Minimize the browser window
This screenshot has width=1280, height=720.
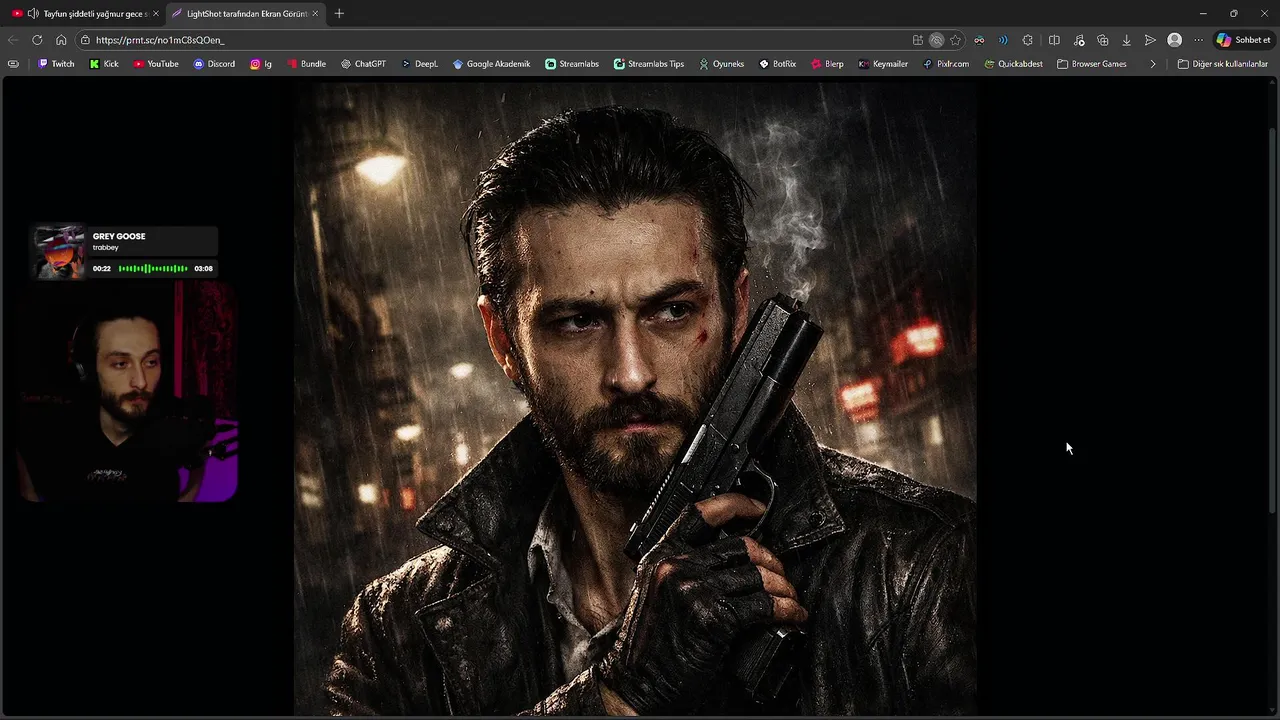[1203, 13]
